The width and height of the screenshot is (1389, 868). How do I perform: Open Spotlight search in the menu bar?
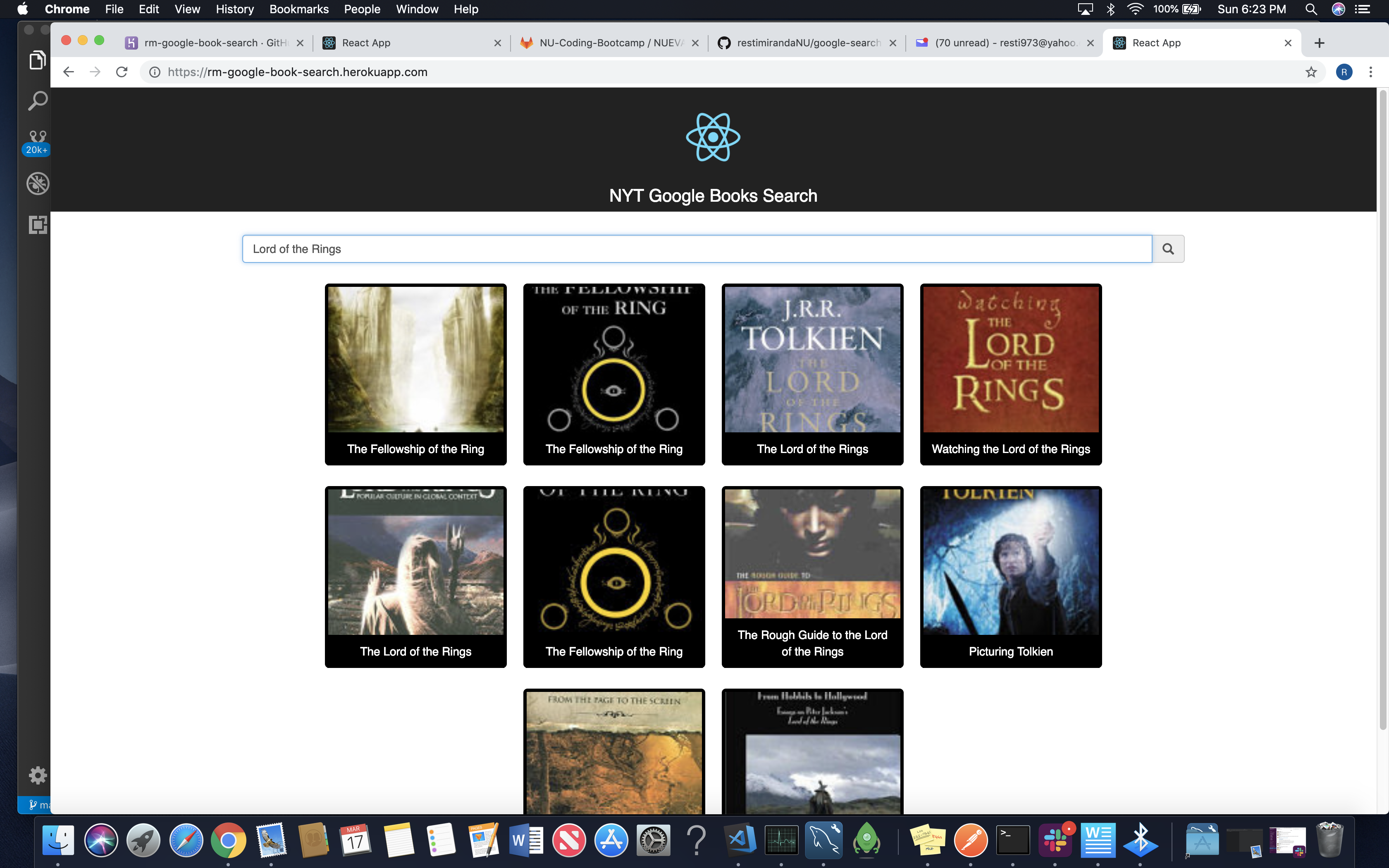[x=1311, y=9]
